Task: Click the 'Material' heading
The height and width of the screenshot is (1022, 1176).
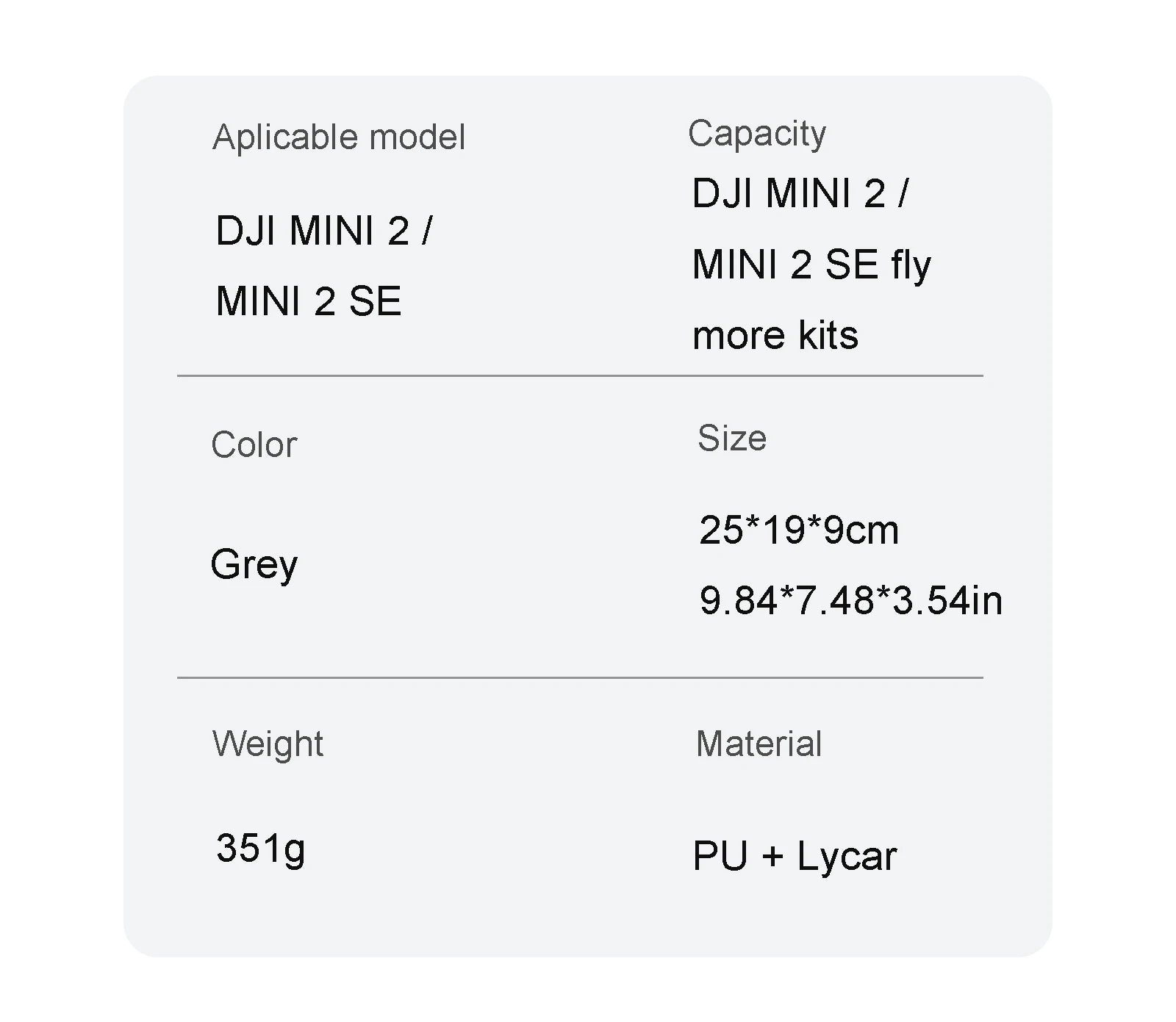Action: click(759, 744)
